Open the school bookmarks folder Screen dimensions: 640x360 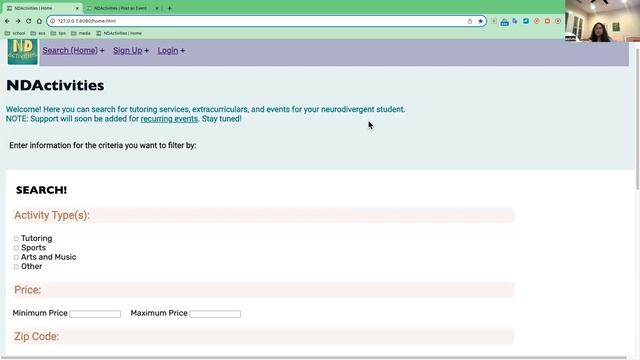click(15, 33)
